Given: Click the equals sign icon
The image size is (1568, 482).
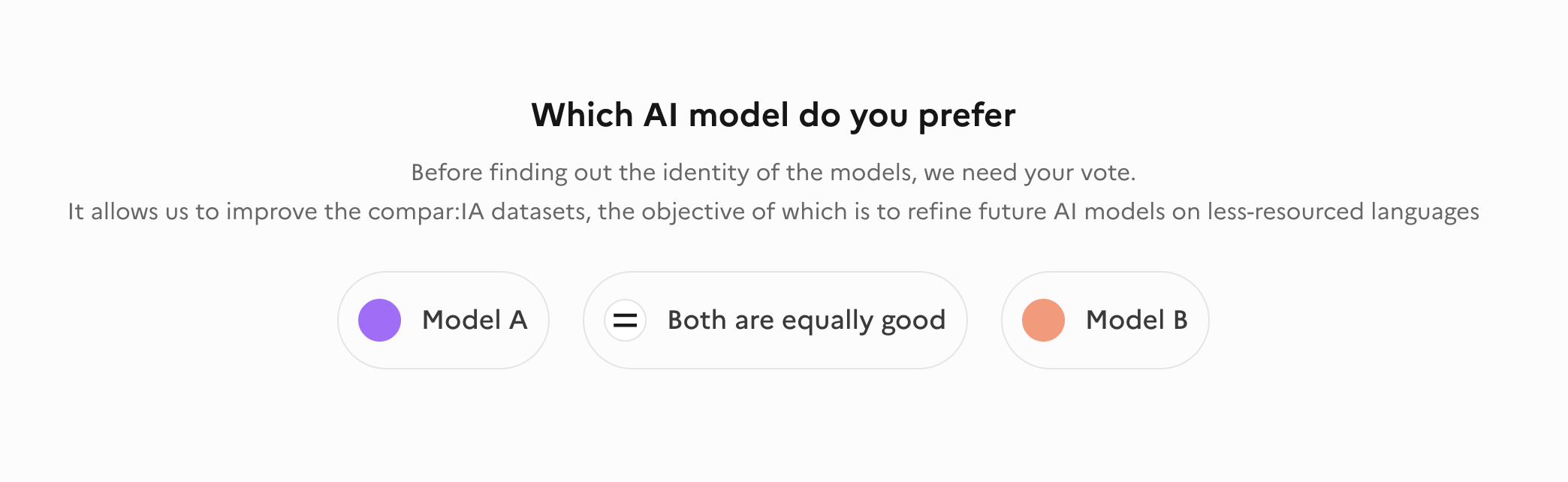Looking at the screenshot, I should click(625, 321).
